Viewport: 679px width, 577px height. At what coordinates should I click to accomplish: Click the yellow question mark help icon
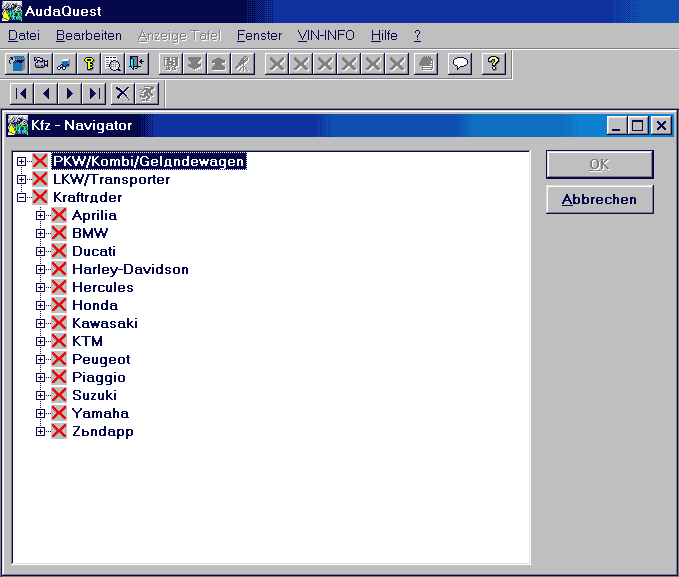point(494,64)
